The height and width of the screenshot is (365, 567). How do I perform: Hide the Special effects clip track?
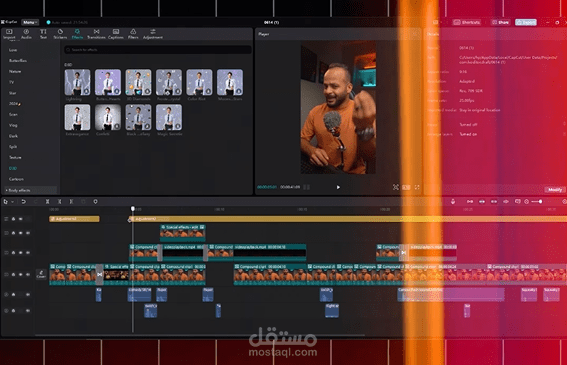[21, 233]
